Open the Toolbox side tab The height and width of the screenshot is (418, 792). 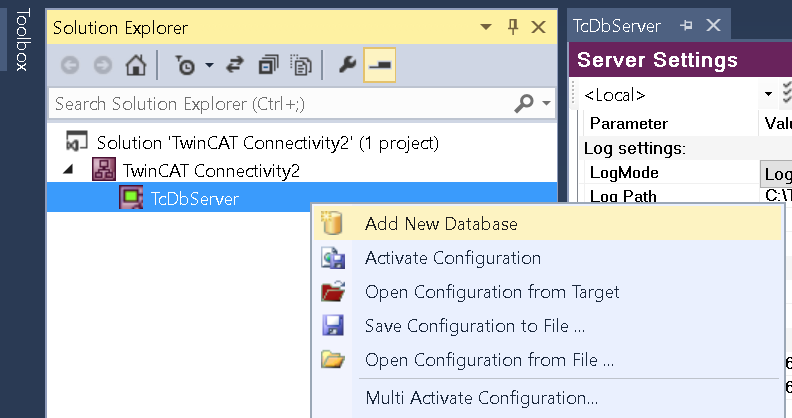click(22, 39)
